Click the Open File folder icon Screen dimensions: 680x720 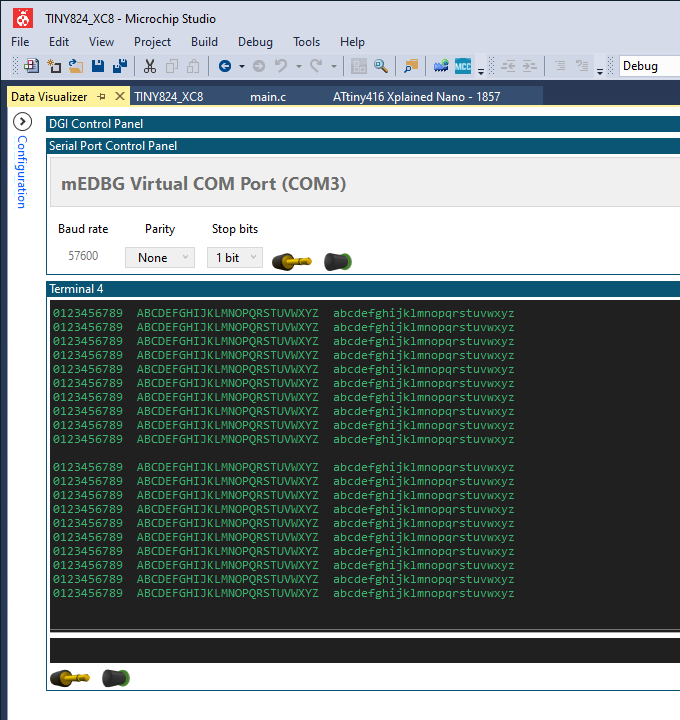[76, 66]
